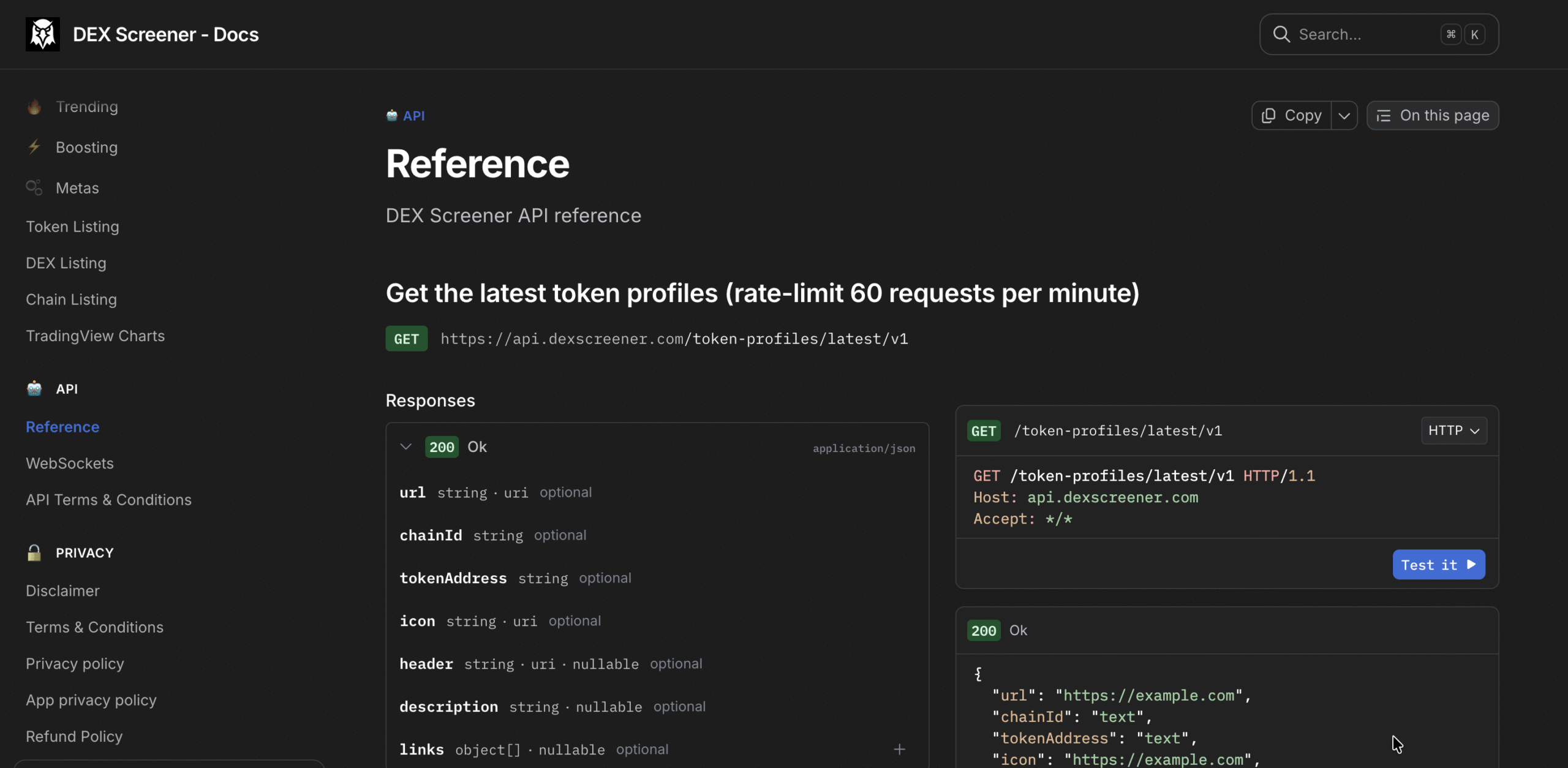This screenshot has width=1568, height=768.
Task: Click the 'Accept: */*' header line
Action: coord(1023,519)
